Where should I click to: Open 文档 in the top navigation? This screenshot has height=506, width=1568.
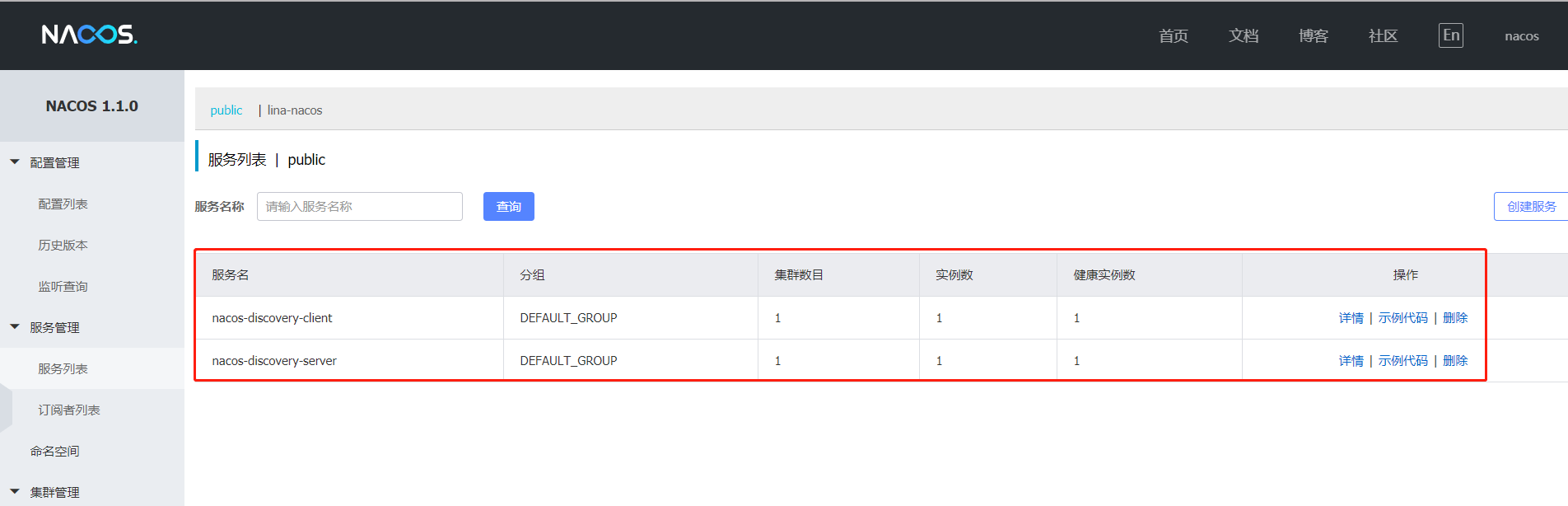pos(1244,36)
